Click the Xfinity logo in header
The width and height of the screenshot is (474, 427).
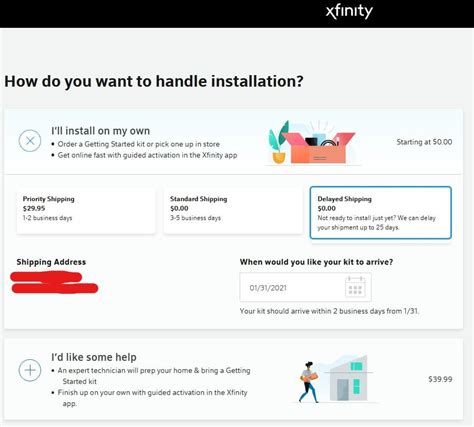coord(349,12)
